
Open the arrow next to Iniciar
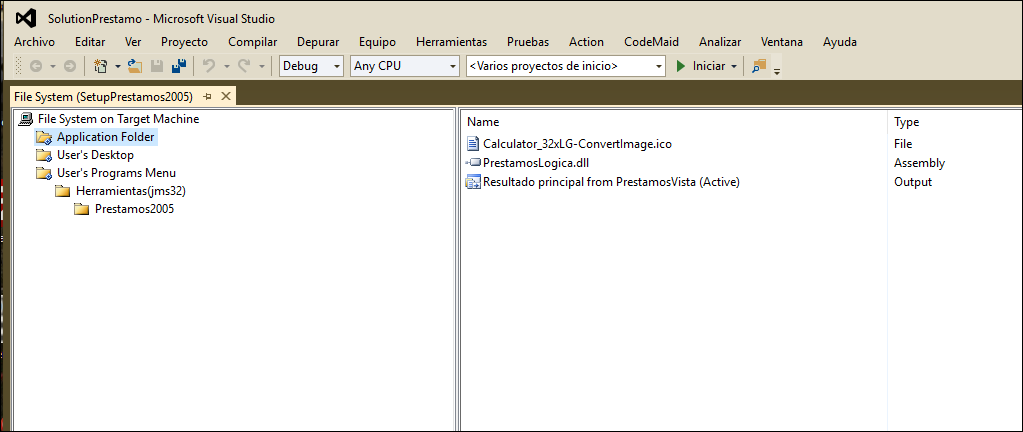coord(734,67)
